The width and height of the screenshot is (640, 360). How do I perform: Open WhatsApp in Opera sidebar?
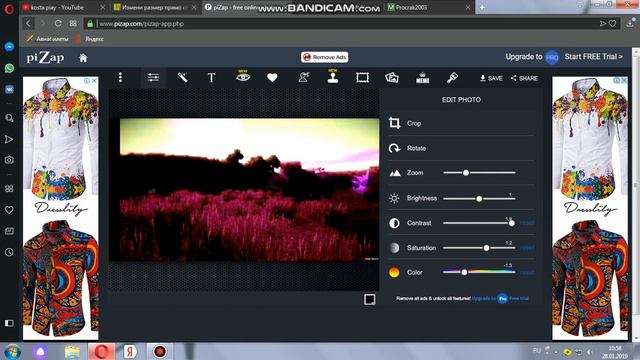click(x=9, y=68)
